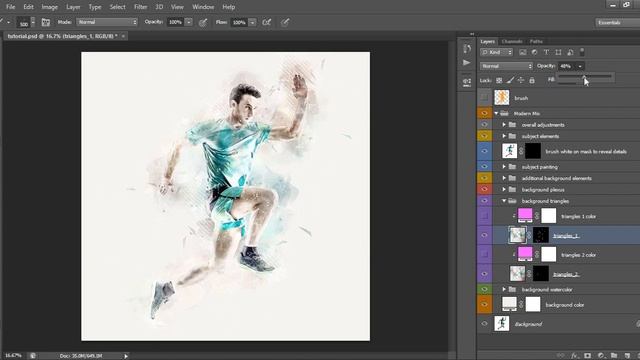This screenshot has height=360, width=640.
Task: Select the pink triangles 1 color swatch thumbnail
Action: pos(525,215)
